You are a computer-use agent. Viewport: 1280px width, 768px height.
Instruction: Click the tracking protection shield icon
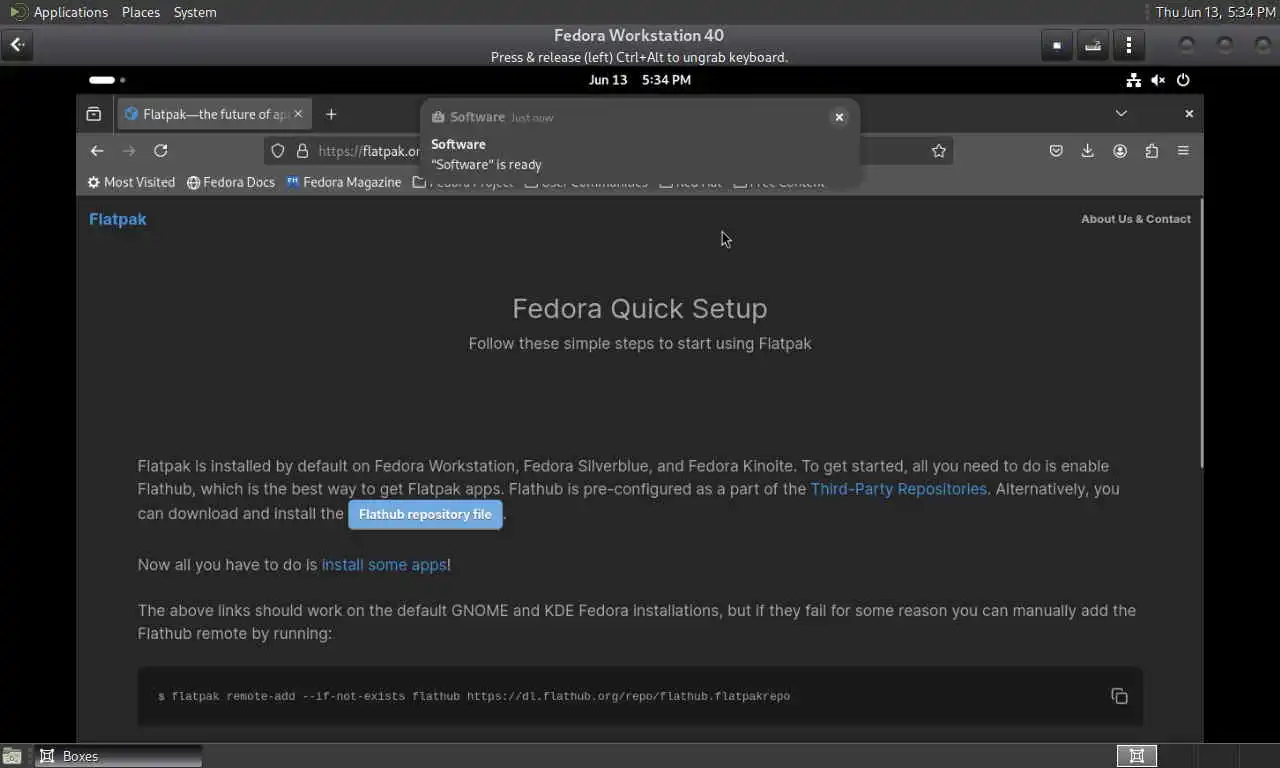click(x=278, y=151)
